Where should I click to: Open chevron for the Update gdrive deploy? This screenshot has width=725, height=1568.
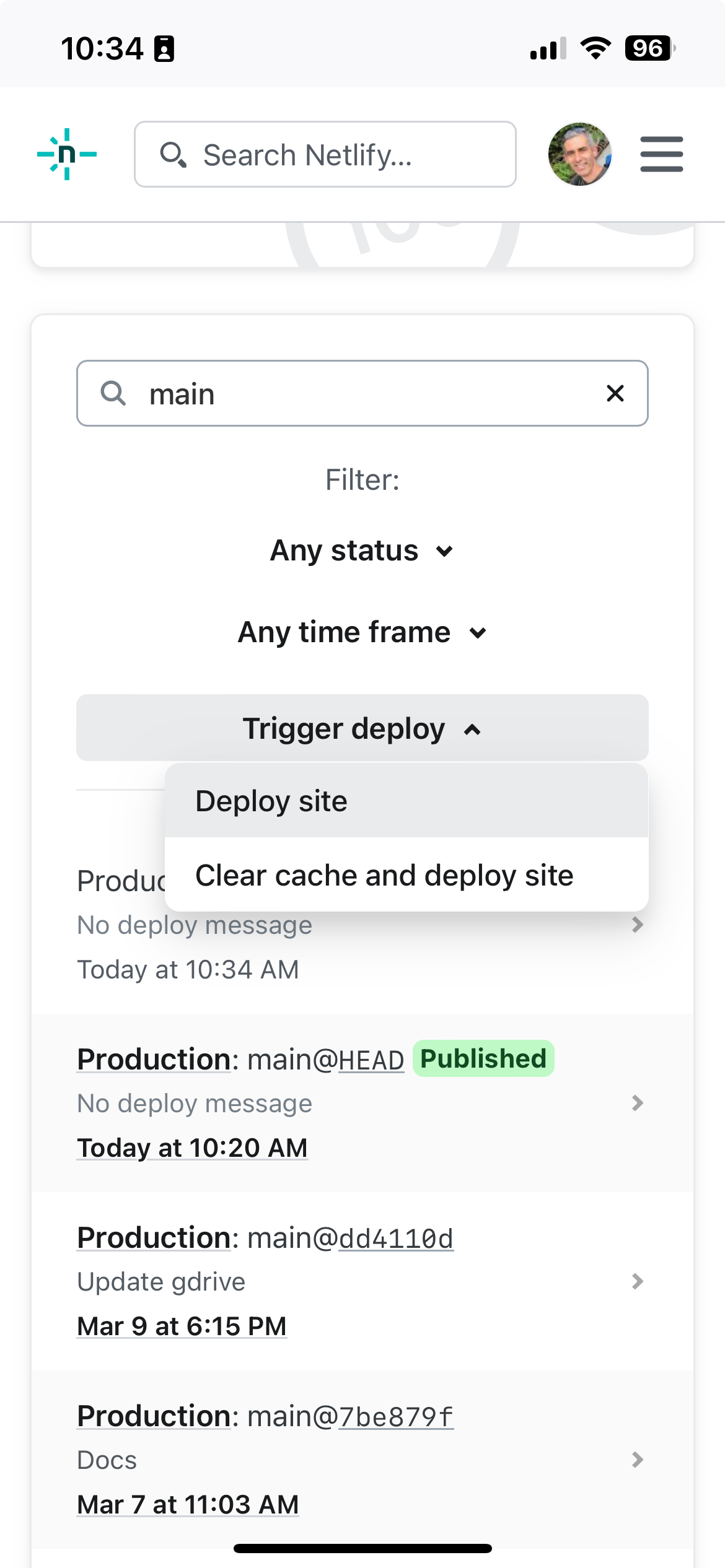point(637,1281)
